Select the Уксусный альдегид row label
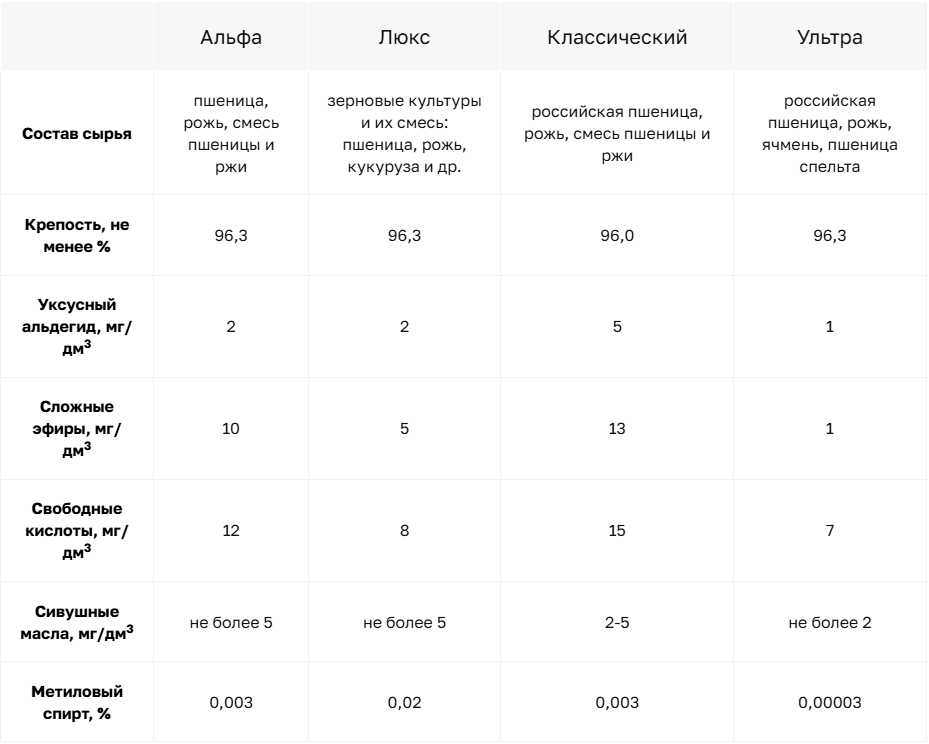The height and width of the screenshot is (744, 929). pos(77,326)
